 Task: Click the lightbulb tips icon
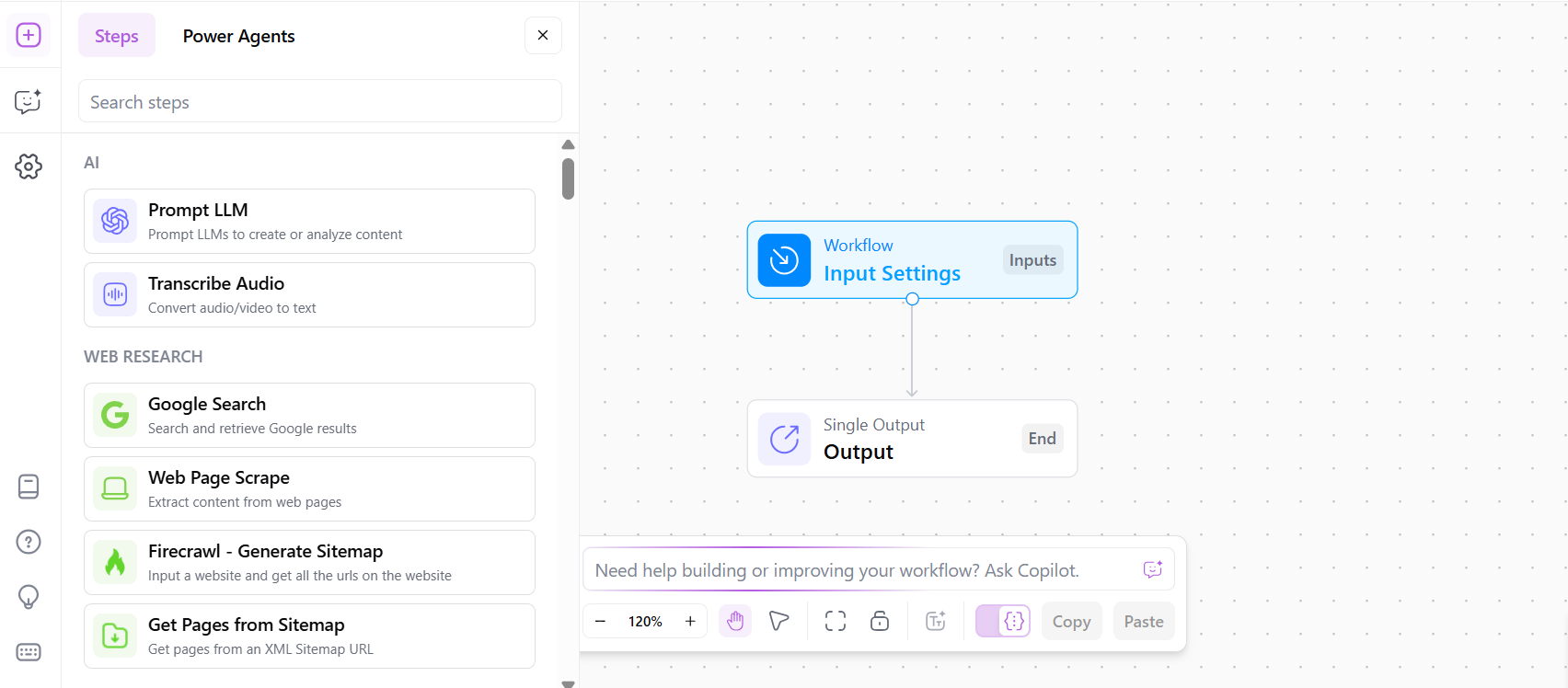coord(29,597)
